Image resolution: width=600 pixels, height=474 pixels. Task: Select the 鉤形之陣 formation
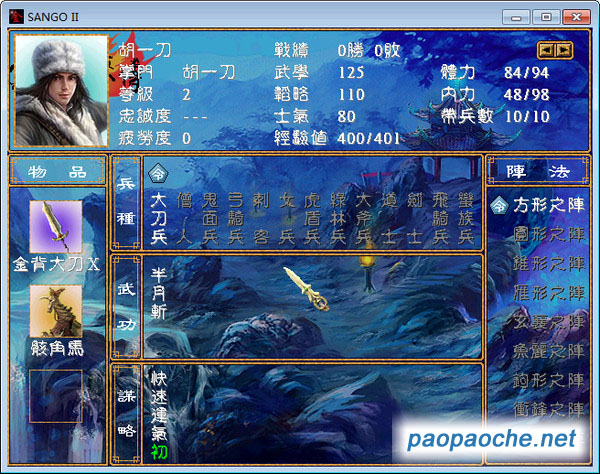(x=549, y=380)
